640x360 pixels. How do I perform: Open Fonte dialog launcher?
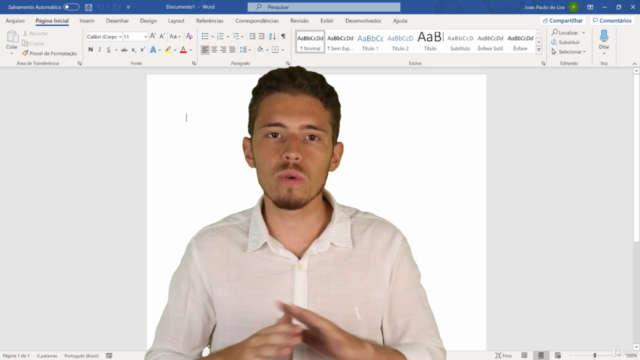pyautogui.click(x=194, y=63)
